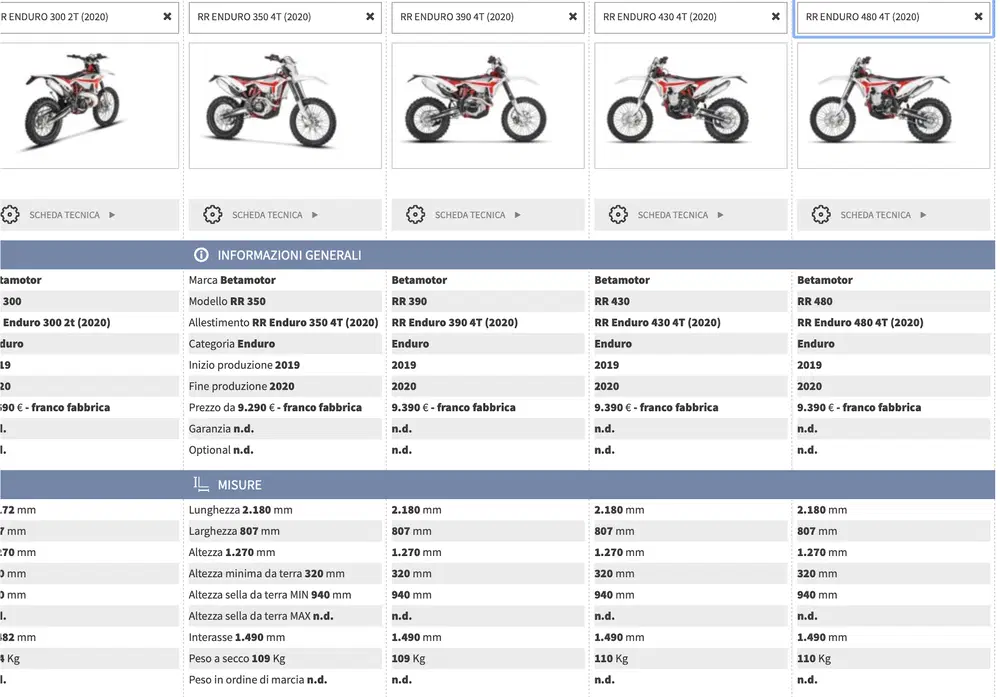Viewport: 1000px width, 697px height.
Task: Select 'Allestimento RR Enduro 350 4T (2020)'
Action: (284, 323)
